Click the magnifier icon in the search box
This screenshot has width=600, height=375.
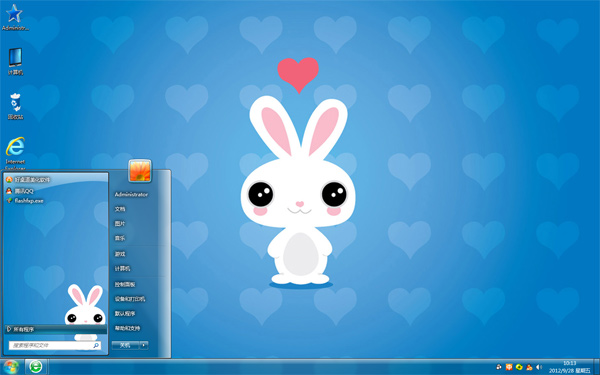96,345
